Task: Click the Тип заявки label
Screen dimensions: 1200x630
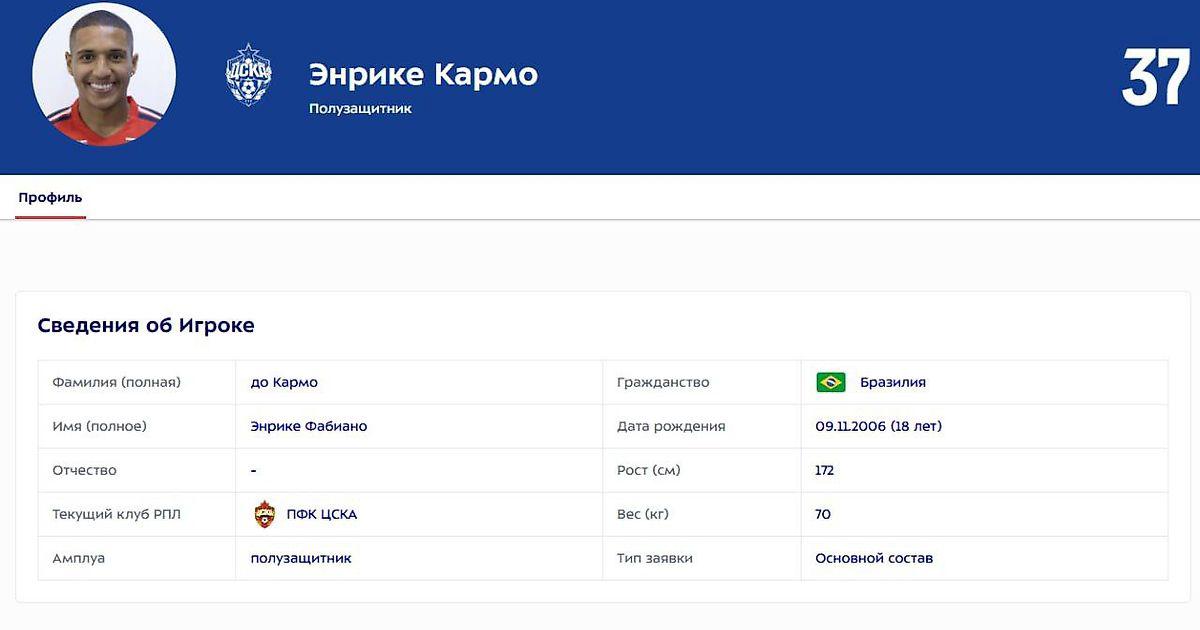Action: point(655,558)
